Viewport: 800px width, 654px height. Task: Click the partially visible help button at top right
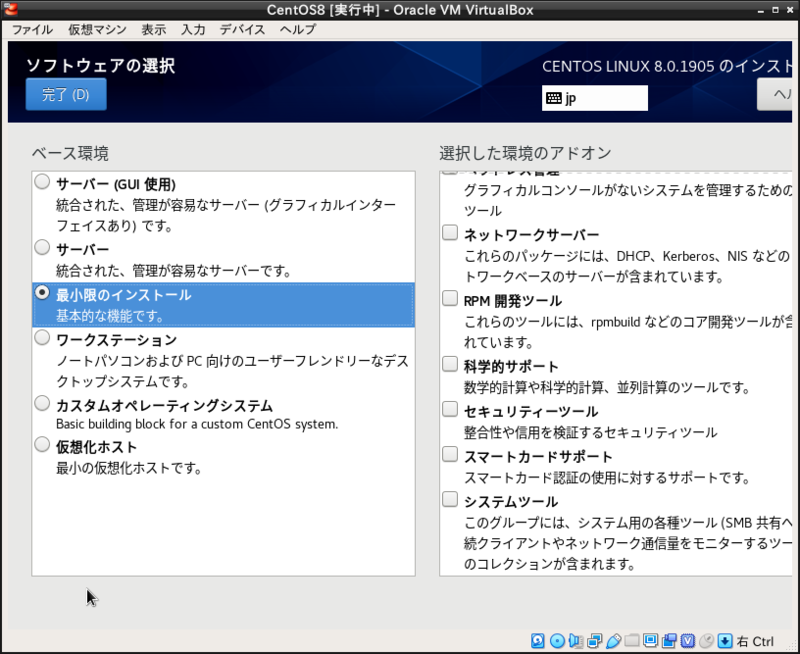pos(774,94)
